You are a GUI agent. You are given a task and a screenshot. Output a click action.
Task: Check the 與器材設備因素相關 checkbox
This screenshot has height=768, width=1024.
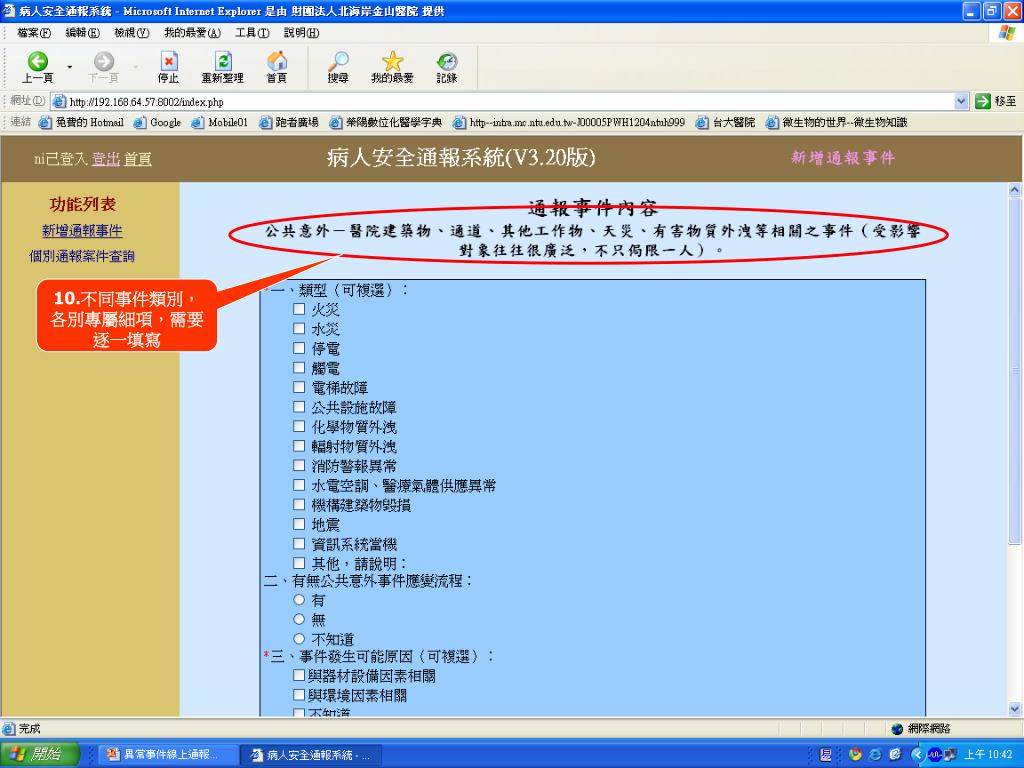tap(299, 675)
